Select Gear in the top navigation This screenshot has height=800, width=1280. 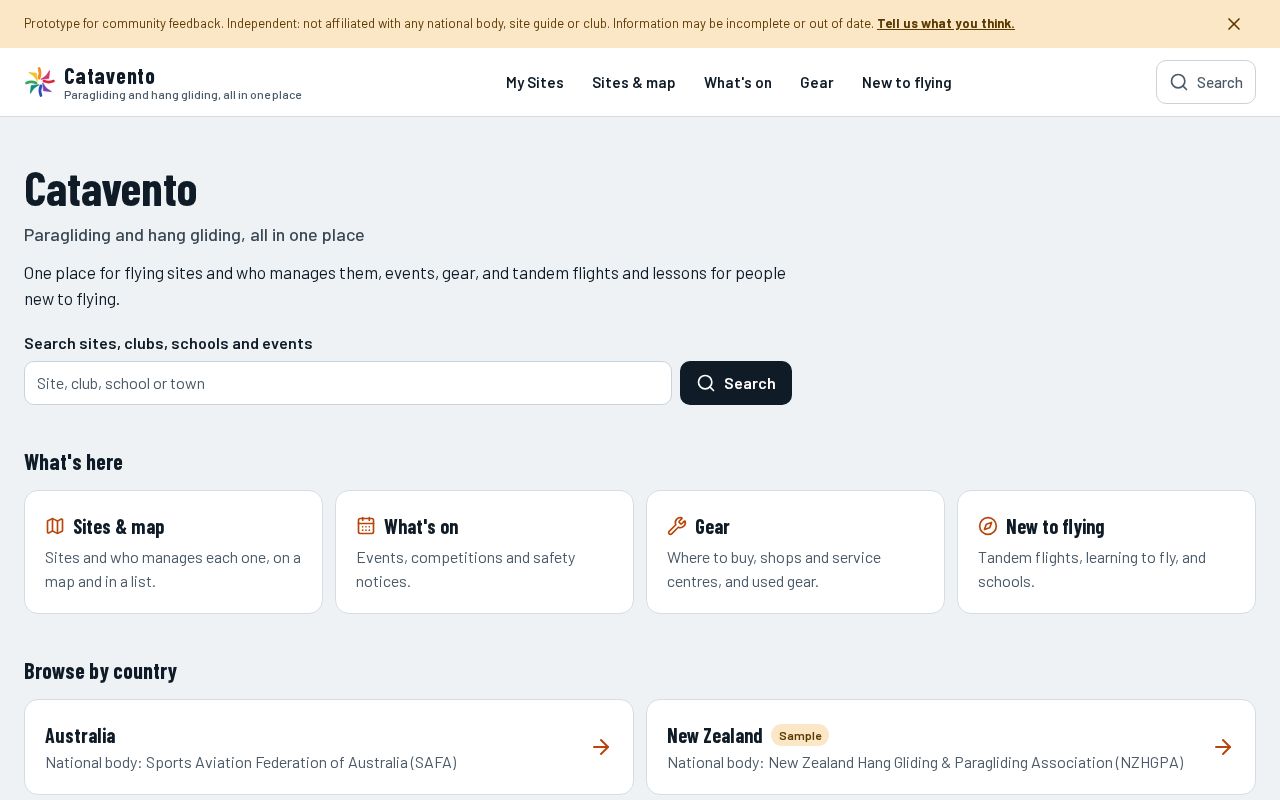coord(817,82)
